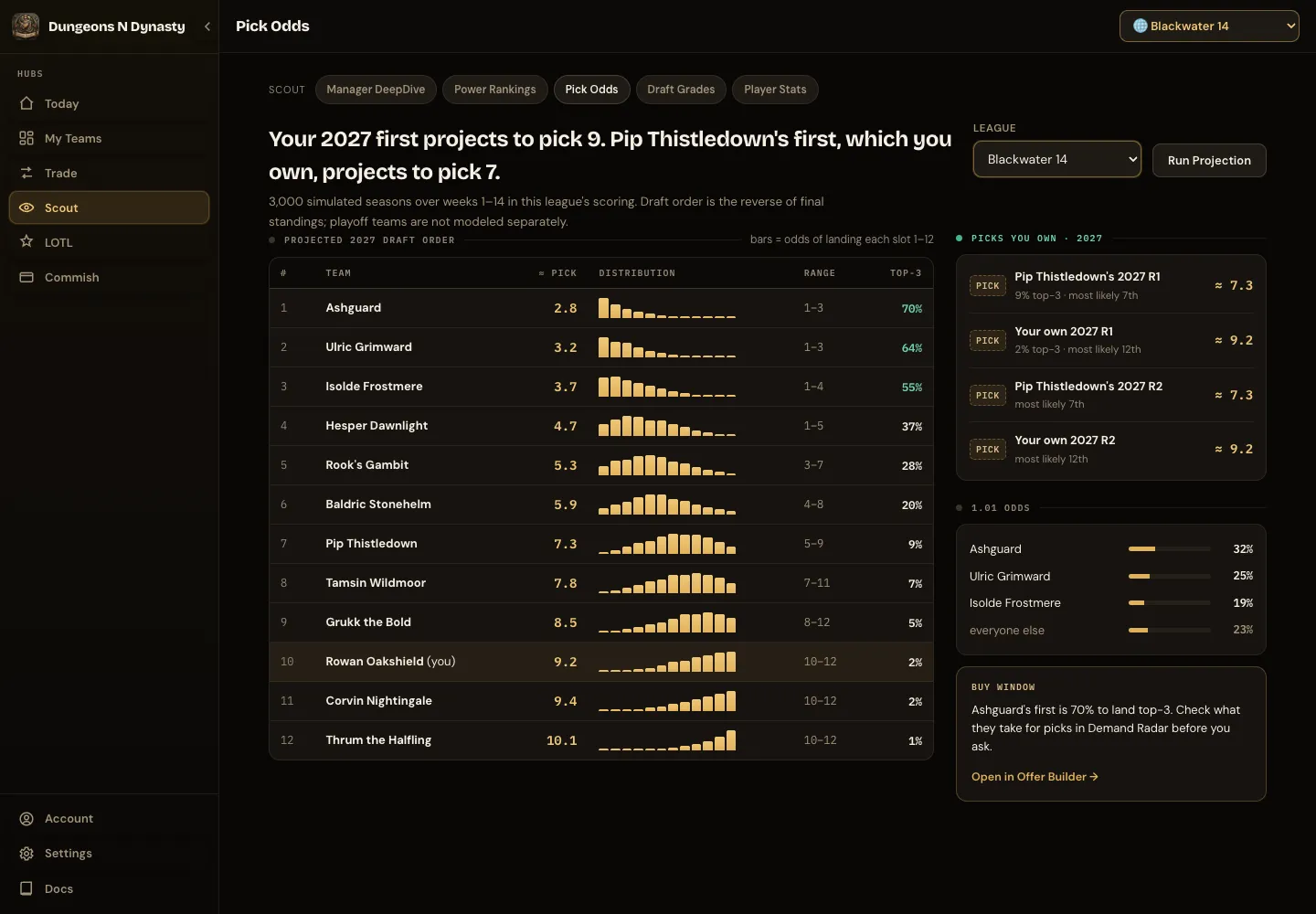This screenshot has height=914, width=1316.
Task: Click the Scout eye icon
Action: click(x=27, y=207)
